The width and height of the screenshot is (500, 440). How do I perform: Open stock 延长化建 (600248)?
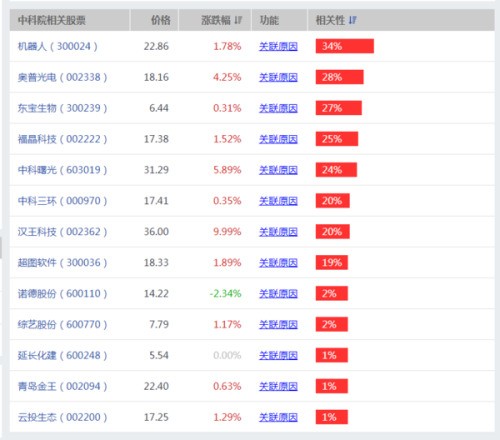coord(62,355)
